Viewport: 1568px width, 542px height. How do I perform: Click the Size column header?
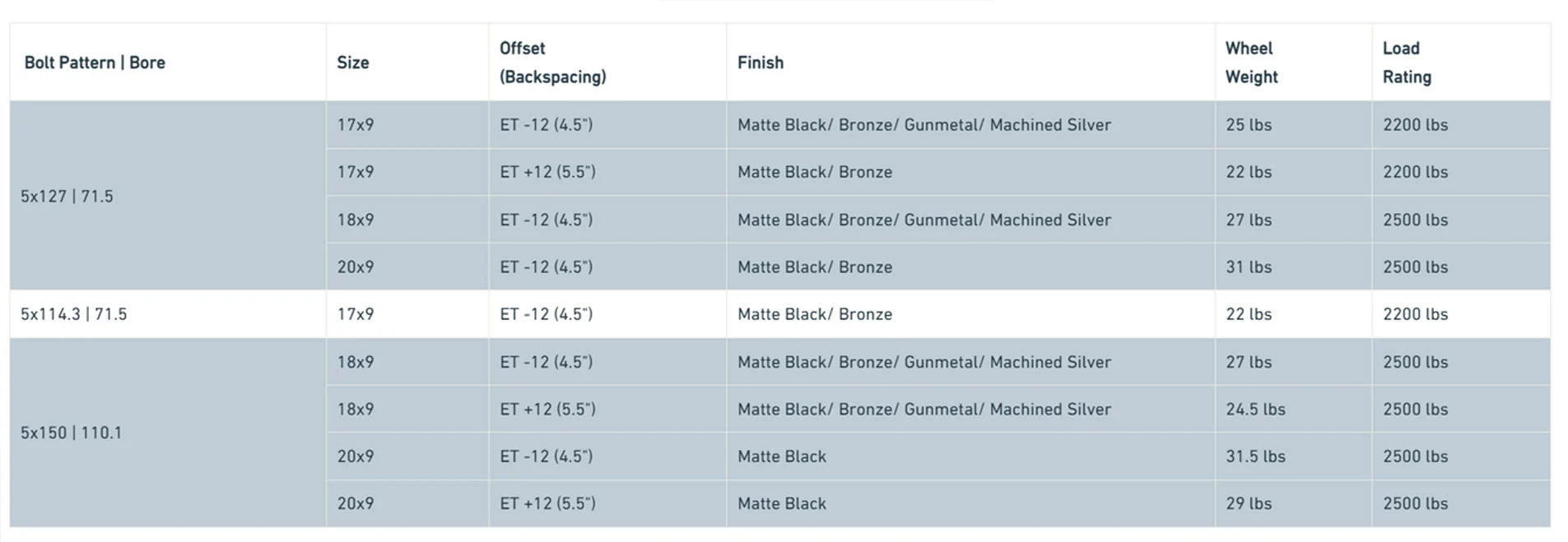coord(352,63)
